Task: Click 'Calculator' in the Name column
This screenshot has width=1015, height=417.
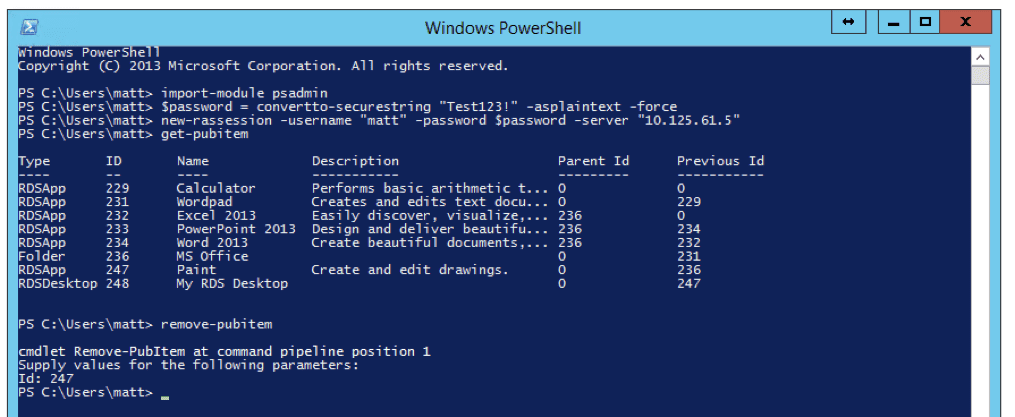Action: [x=216, y=188]
